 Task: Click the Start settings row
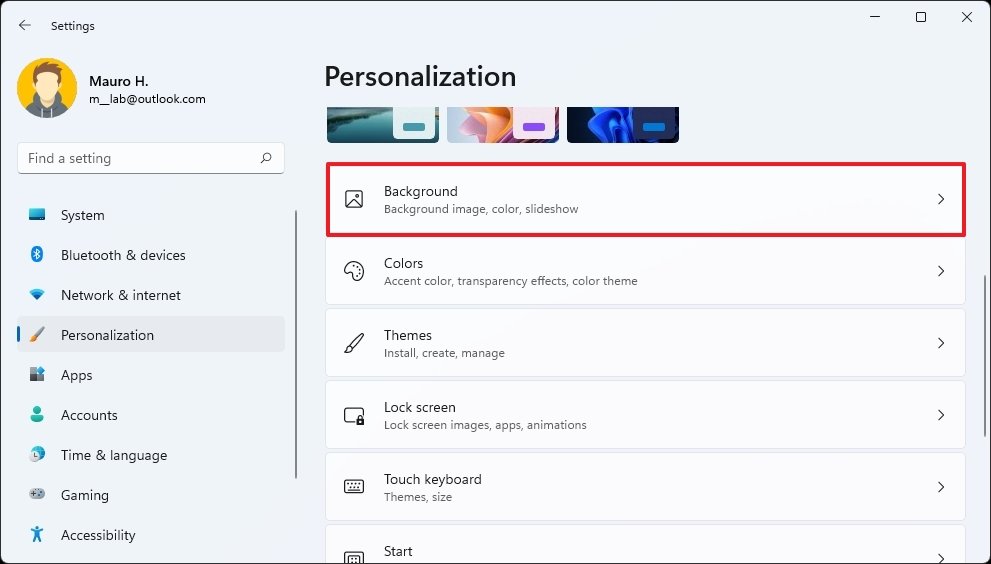tap(645, 545)
